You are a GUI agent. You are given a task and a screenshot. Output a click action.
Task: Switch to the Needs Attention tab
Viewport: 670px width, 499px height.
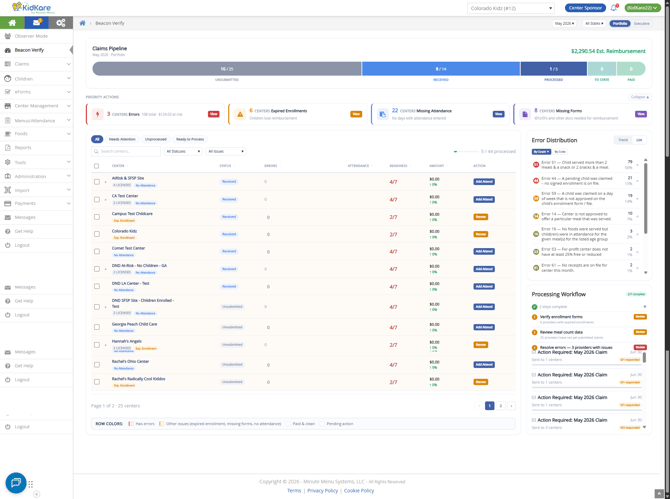[x=122, y=139]
